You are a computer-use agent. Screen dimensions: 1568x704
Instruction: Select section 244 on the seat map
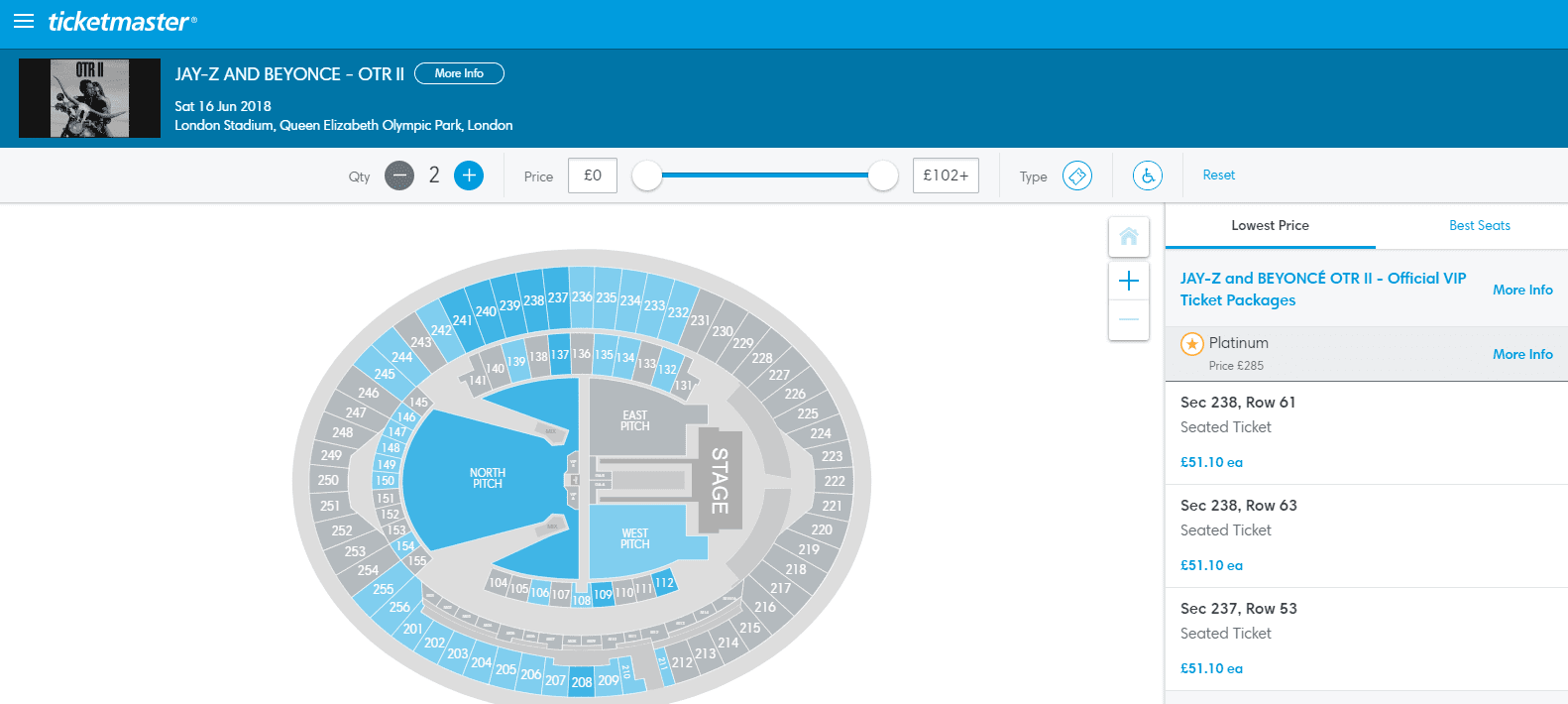pos(401,357)
